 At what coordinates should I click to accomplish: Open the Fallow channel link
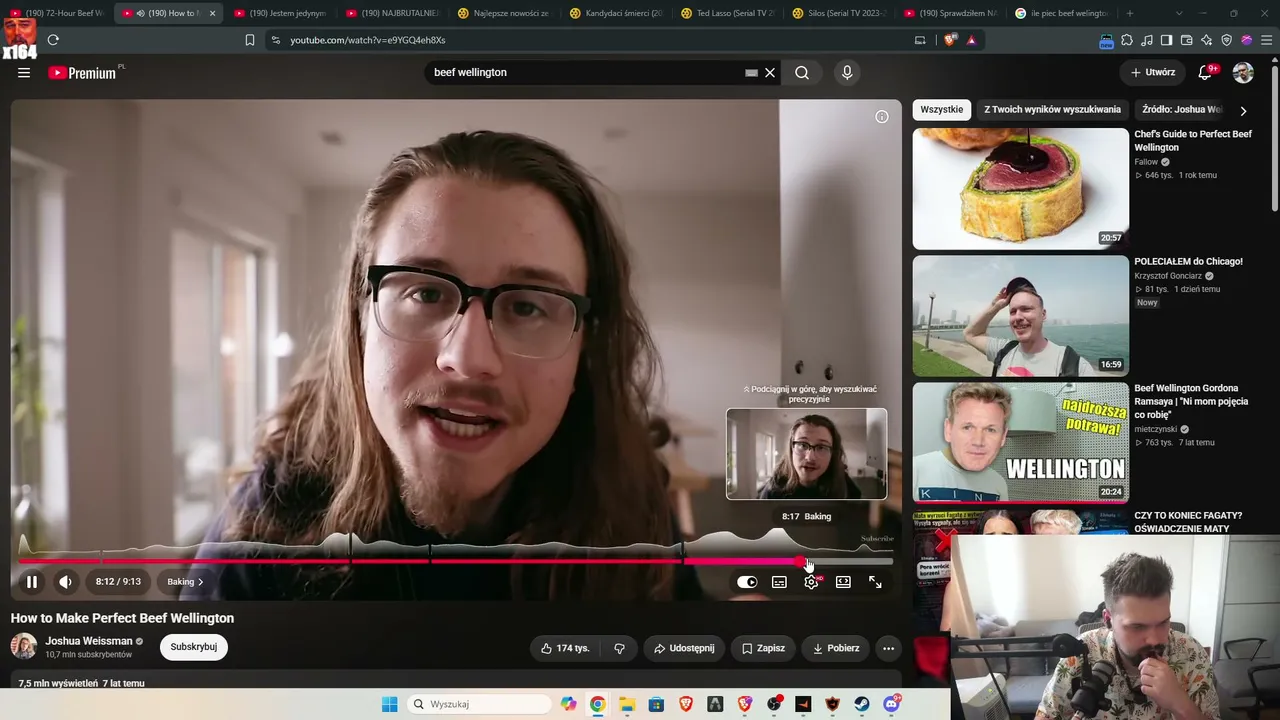[1146, 162]
